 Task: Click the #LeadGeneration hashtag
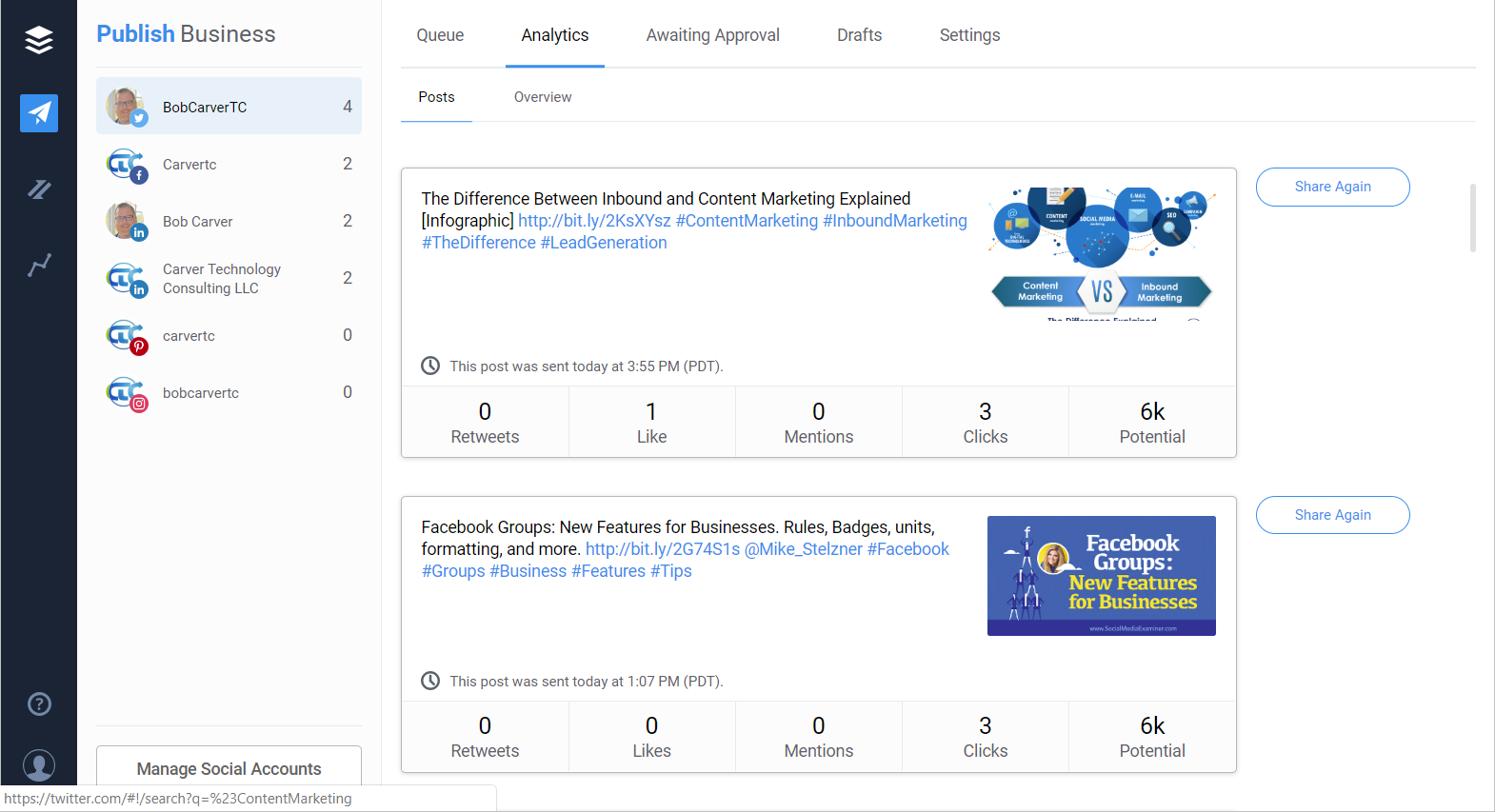pos(604,243)
